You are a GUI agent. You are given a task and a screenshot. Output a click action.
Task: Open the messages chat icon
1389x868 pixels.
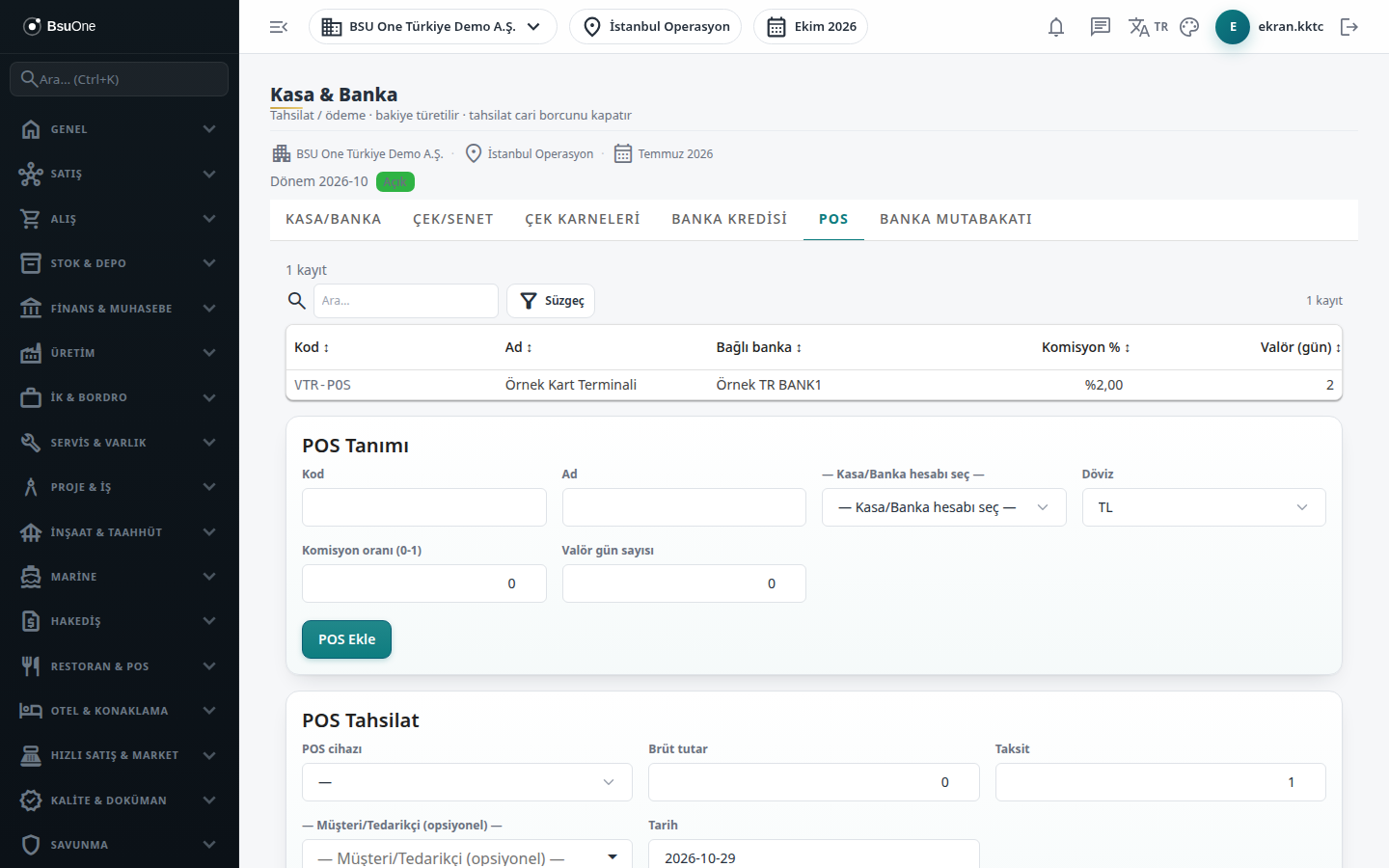(x=1101, y=27)
